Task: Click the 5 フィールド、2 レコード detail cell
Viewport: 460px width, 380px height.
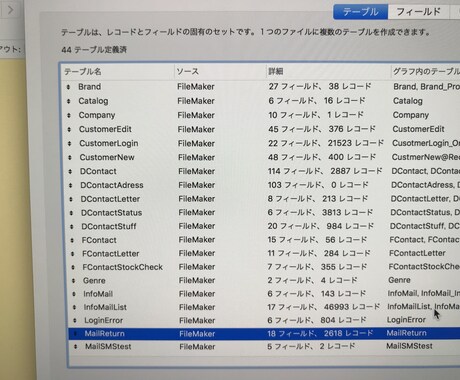Action: coord(311,346)
